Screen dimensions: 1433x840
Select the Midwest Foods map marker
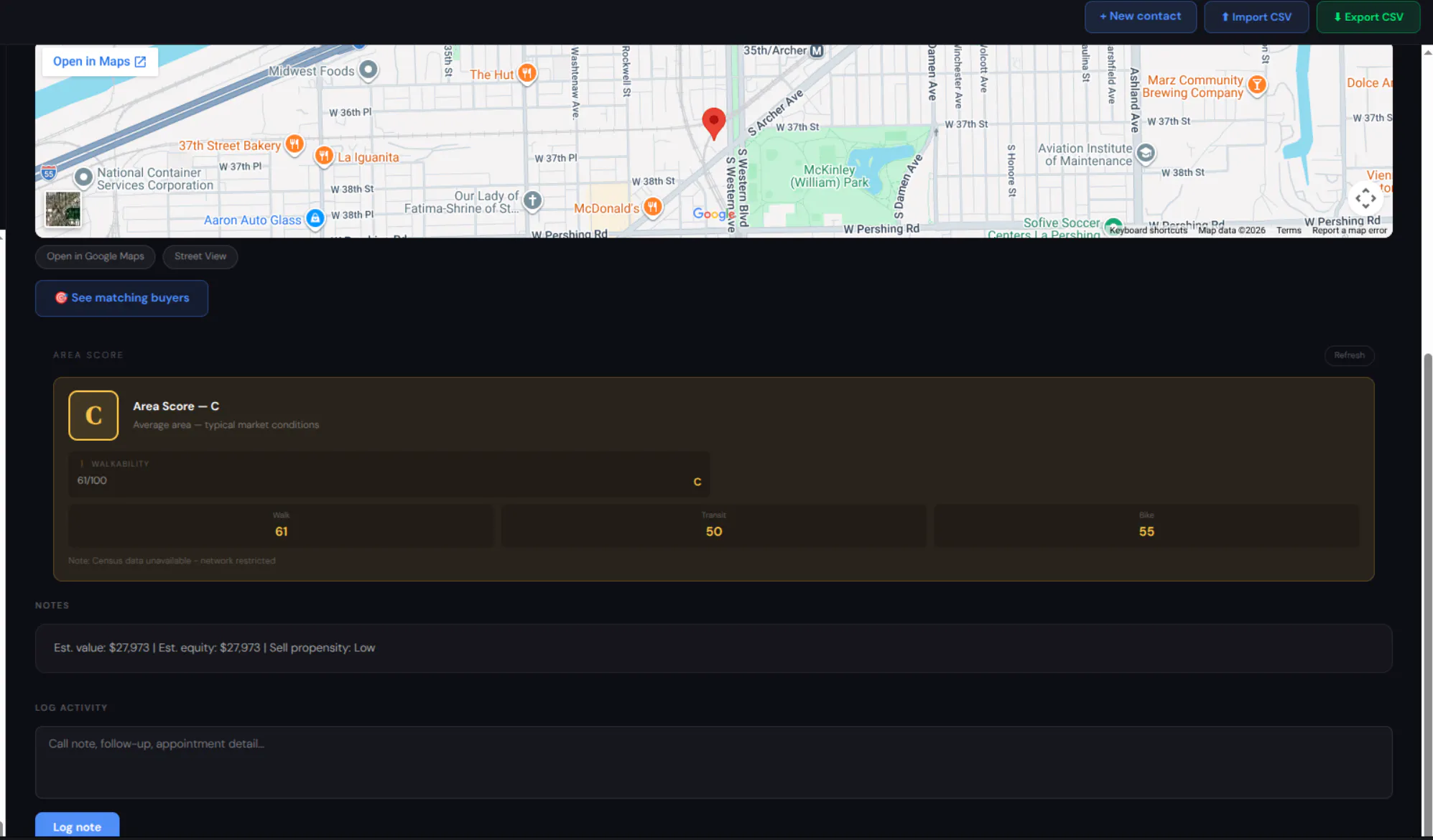point(368,70)
